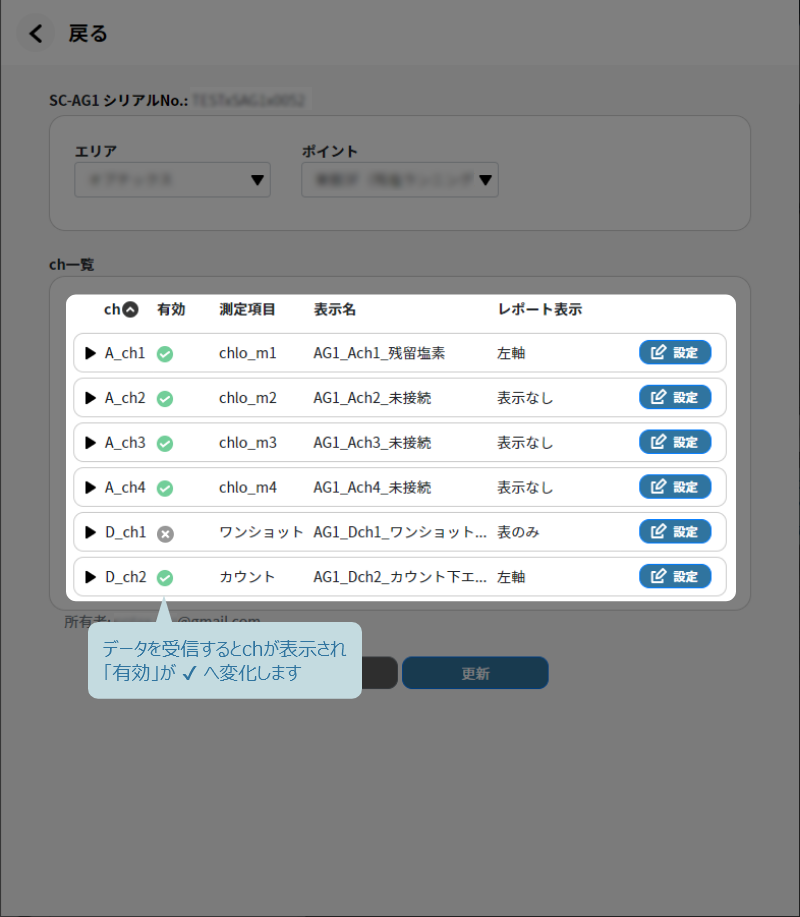Click the green check icon for D_ch2
Image resolution: width=800 pixels, height=917 pixels.
click(165, 578)
